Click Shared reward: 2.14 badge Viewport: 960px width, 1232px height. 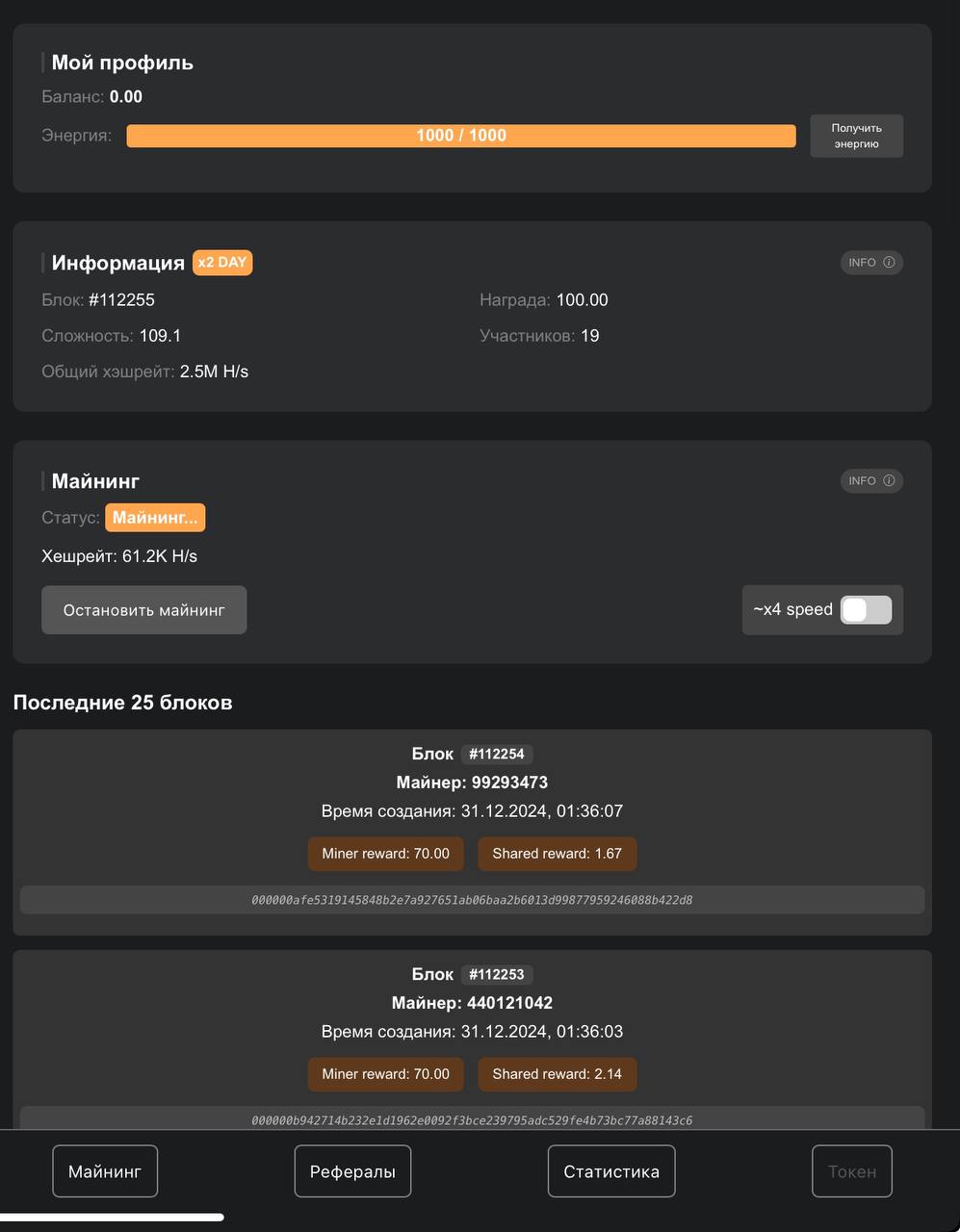[558, 1074]
